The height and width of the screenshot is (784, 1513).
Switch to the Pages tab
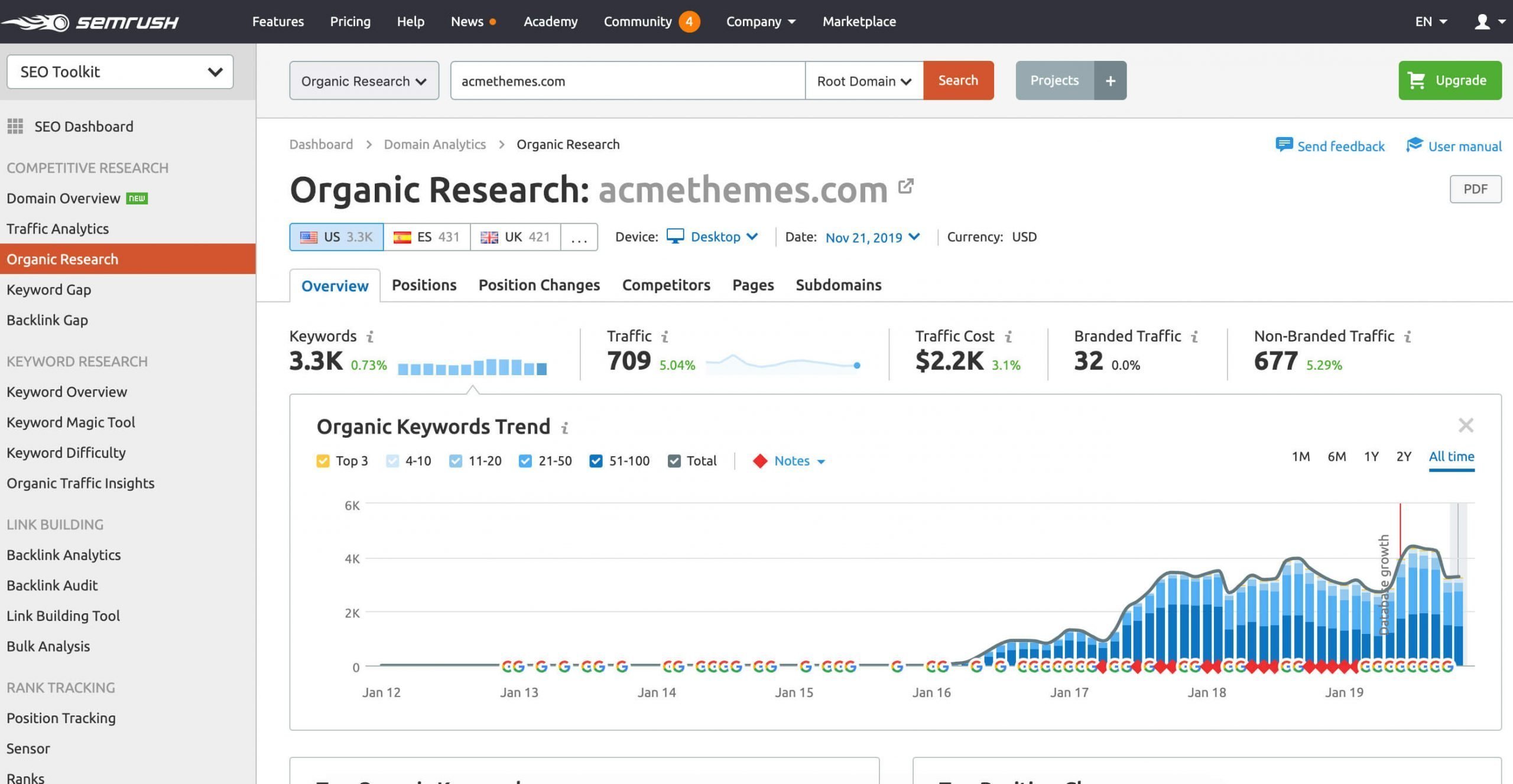753,285
